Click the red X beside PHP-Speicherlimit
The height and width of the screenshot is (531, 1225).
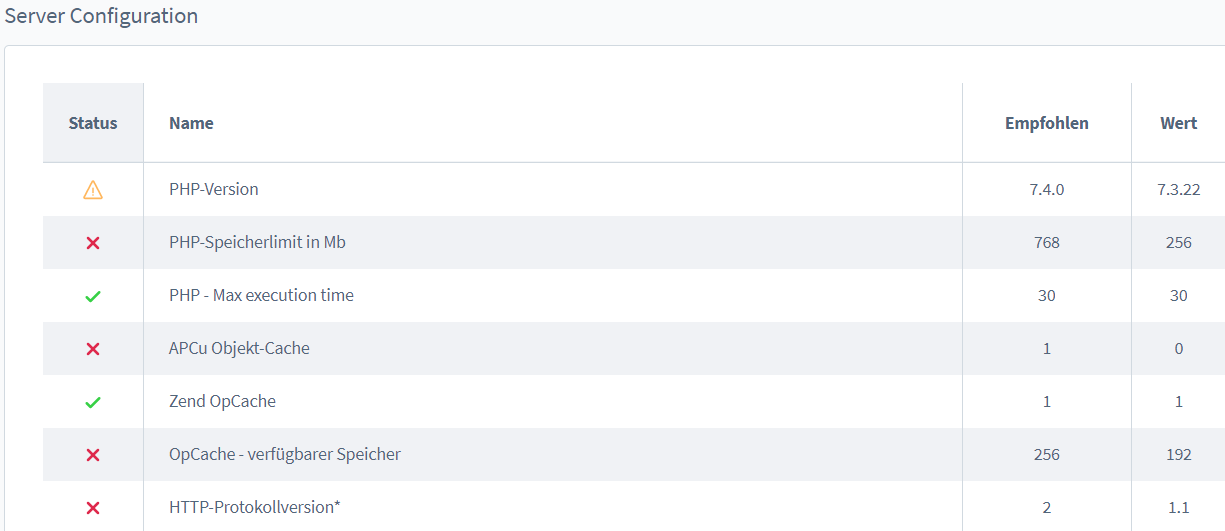click(x=93, y=243)
